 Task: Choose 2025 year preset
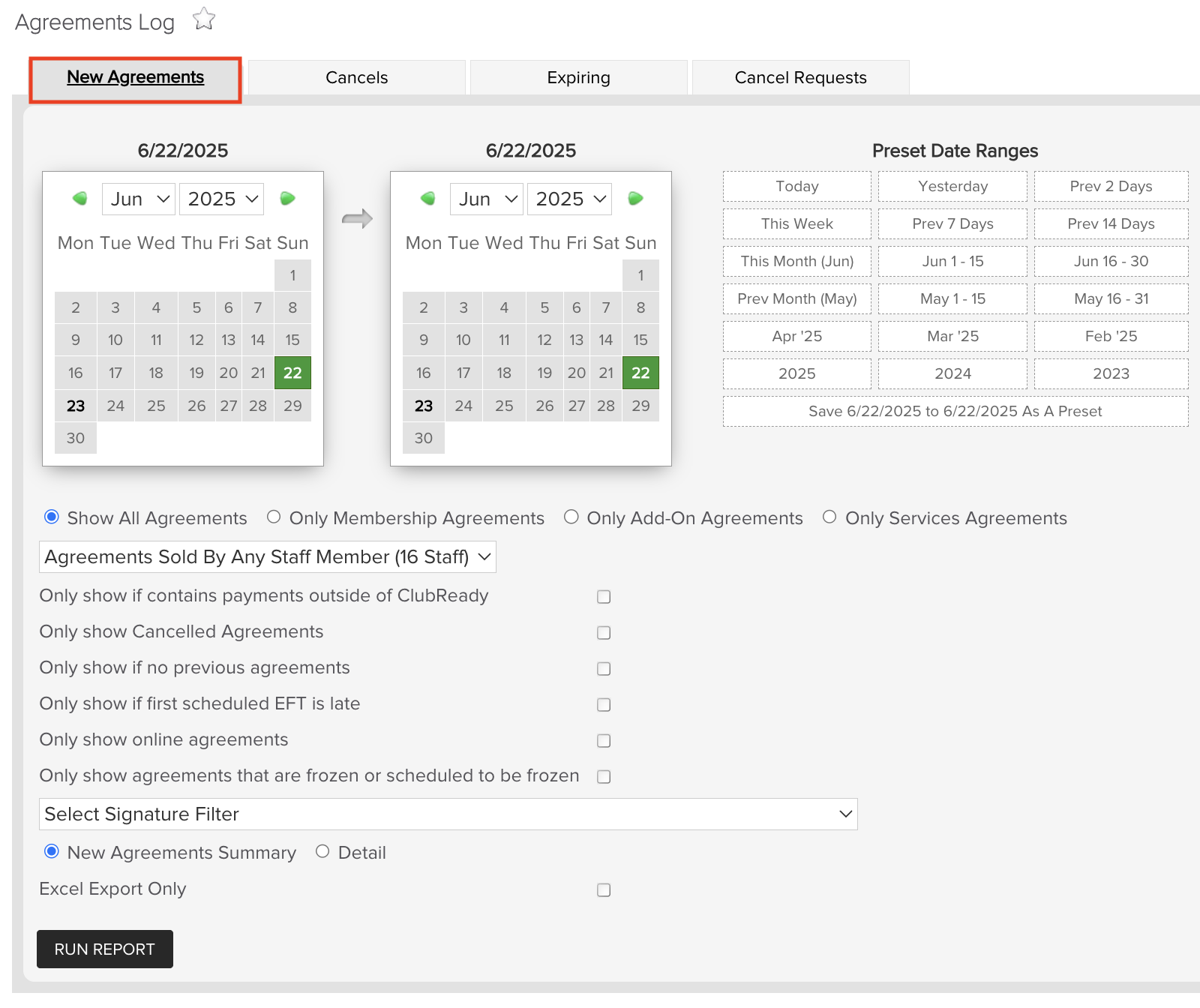point(797,374)
